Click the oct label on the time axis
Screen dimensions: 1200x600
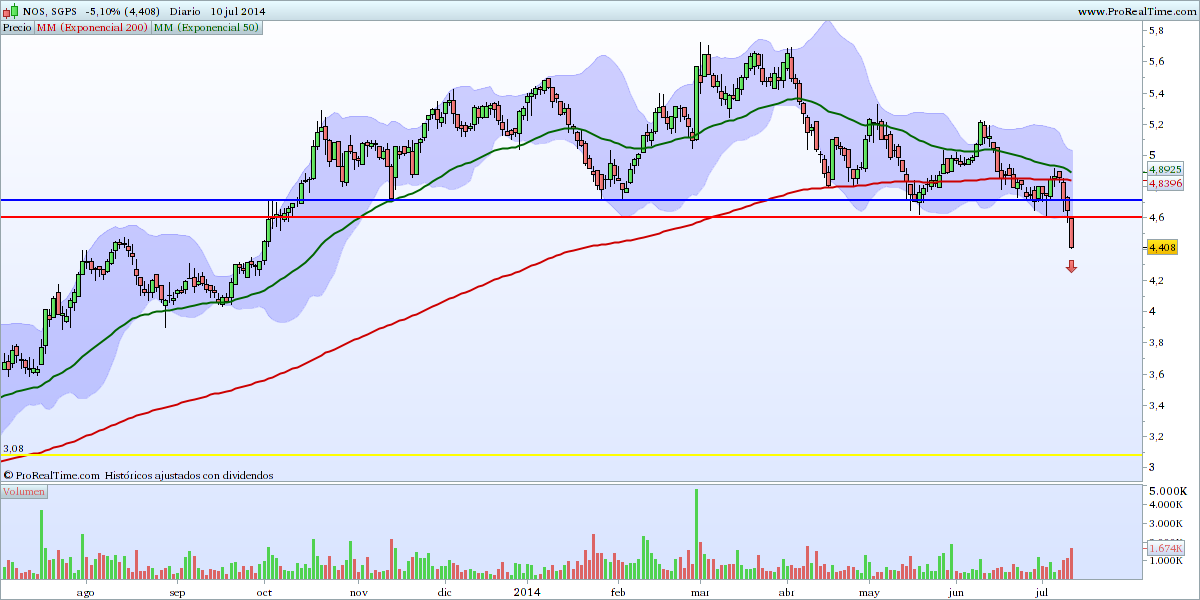pos(264,592)
